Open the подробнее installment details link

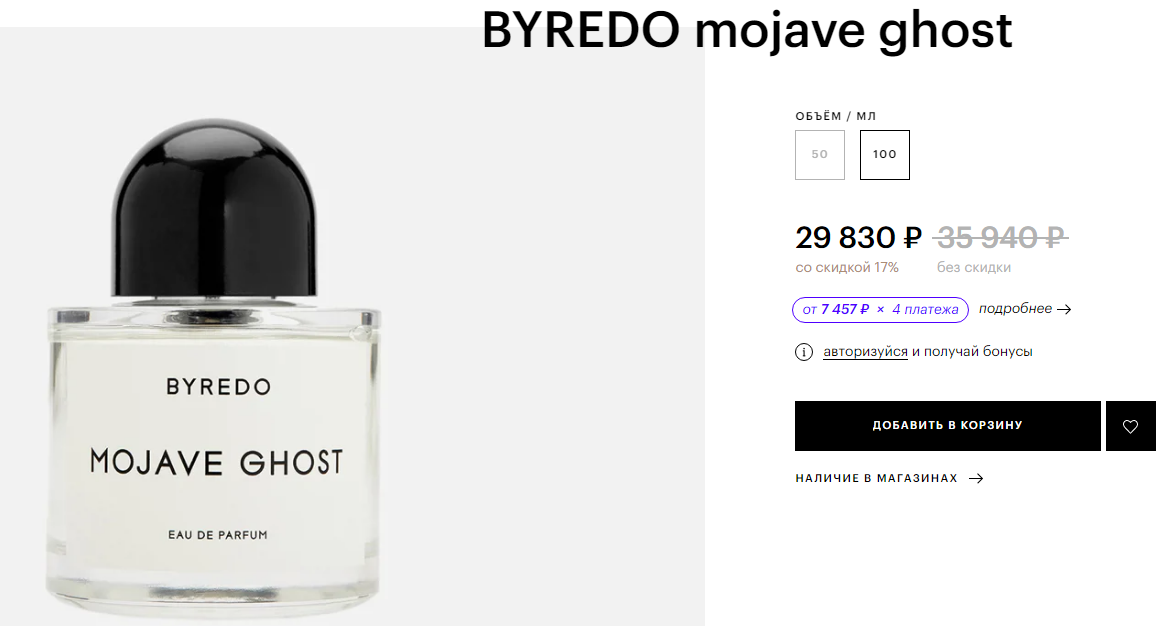point(1015,309)
